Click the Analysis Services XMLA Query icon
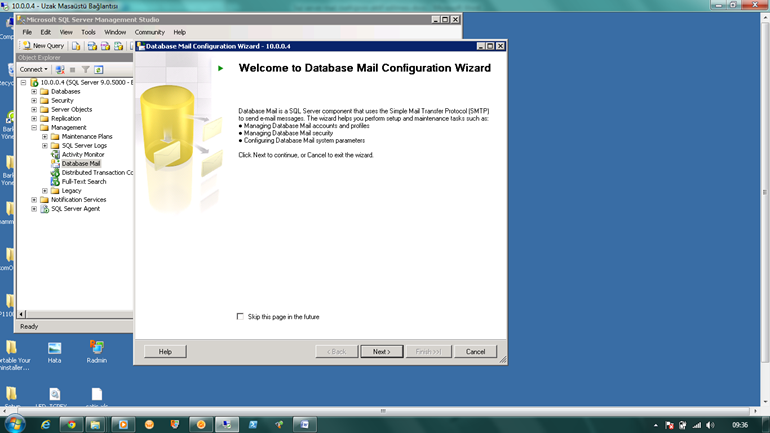 [118, 46]
